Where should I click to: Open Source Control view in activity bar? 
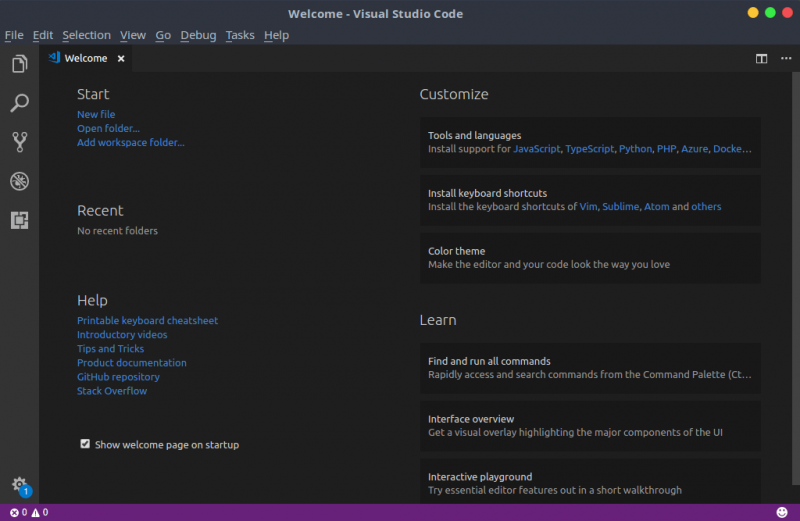(x=19, y=142)
